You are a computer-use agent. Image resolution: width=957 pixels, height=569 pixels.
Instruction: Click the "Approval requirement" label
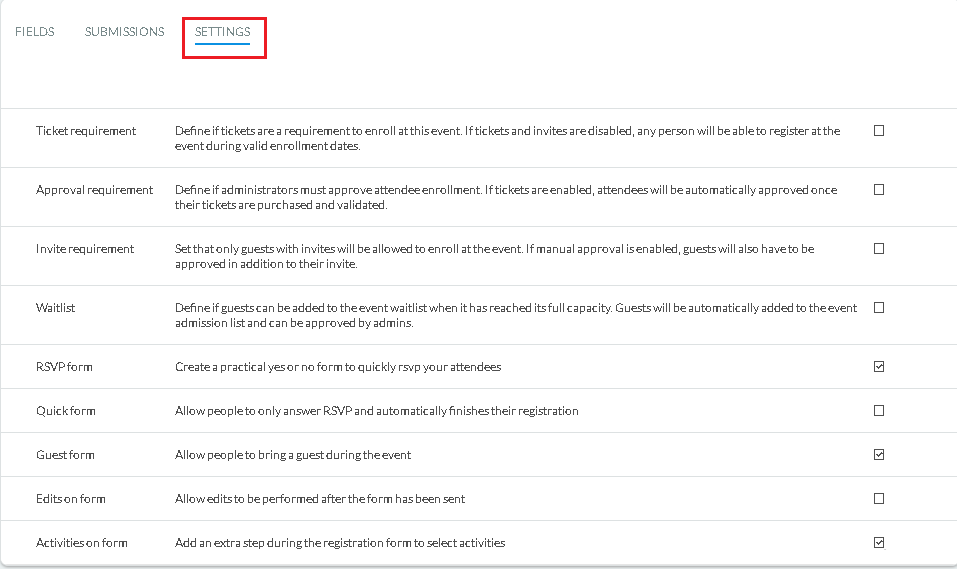(x=95, y=190)
